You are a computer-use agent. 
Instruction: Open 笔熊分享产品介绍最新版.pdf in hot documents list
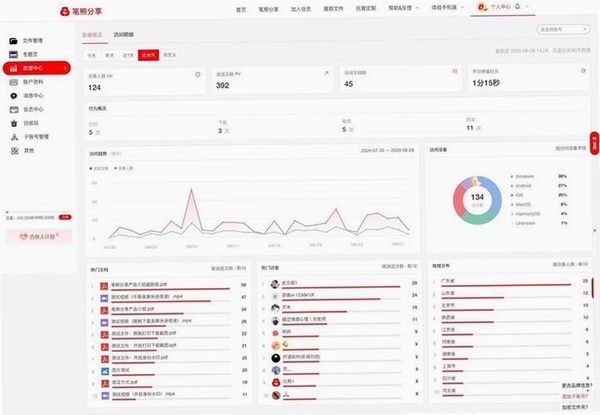139,285
